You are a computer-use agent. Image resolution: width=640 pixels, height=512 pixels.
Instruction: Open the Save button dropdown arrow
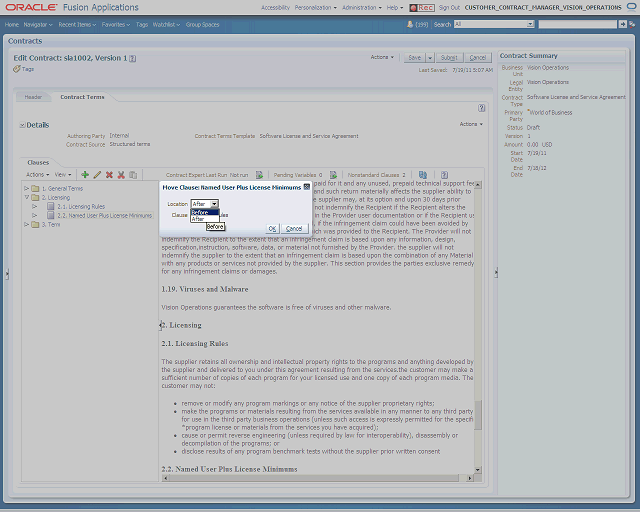(x=430, y=58)
